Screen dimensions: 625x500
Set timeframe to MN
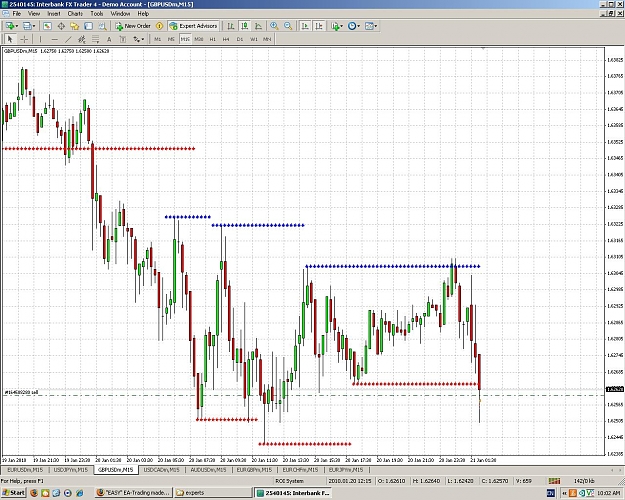[267, 39]
